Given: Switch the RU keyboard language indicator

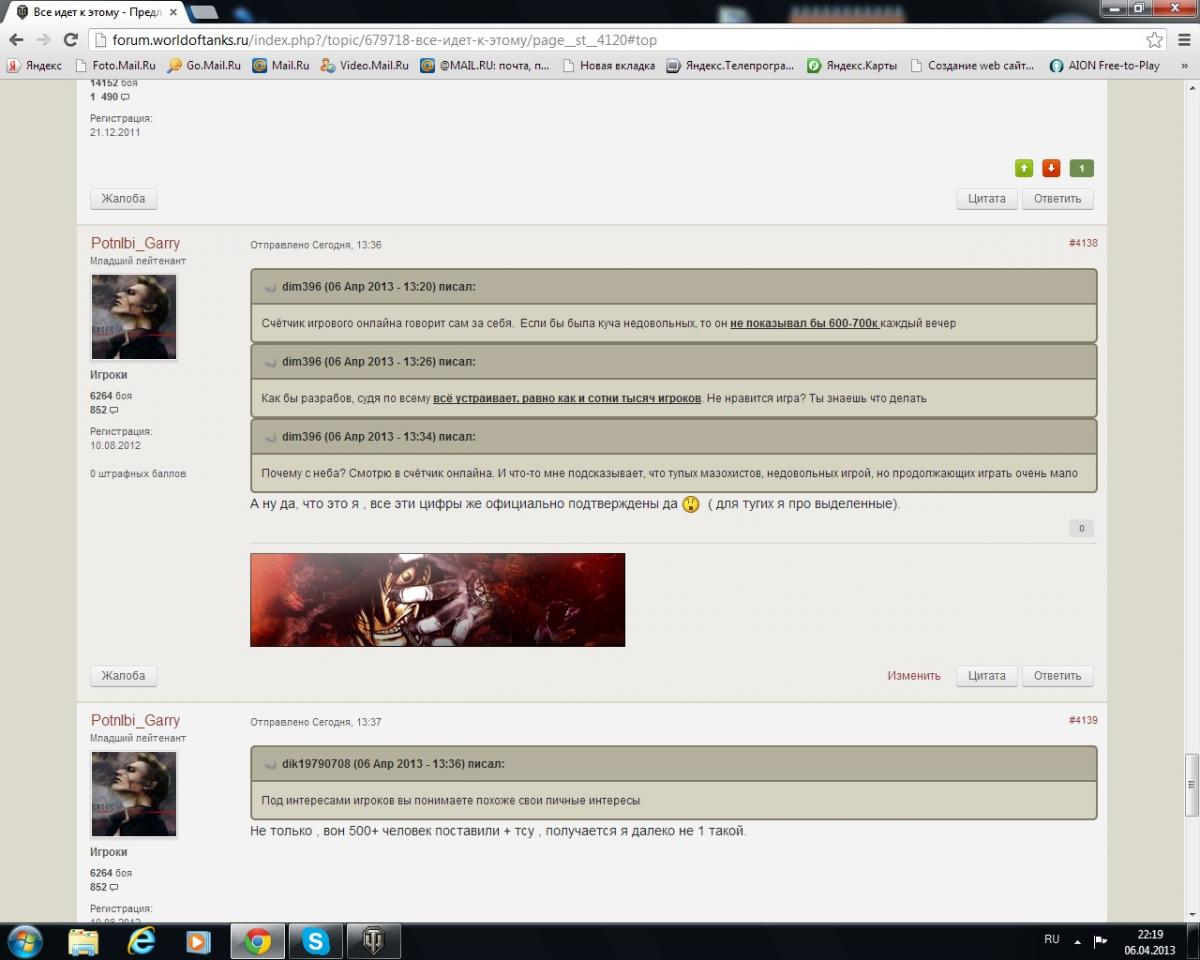Looking at the screenshot, I should (1052, 940).
